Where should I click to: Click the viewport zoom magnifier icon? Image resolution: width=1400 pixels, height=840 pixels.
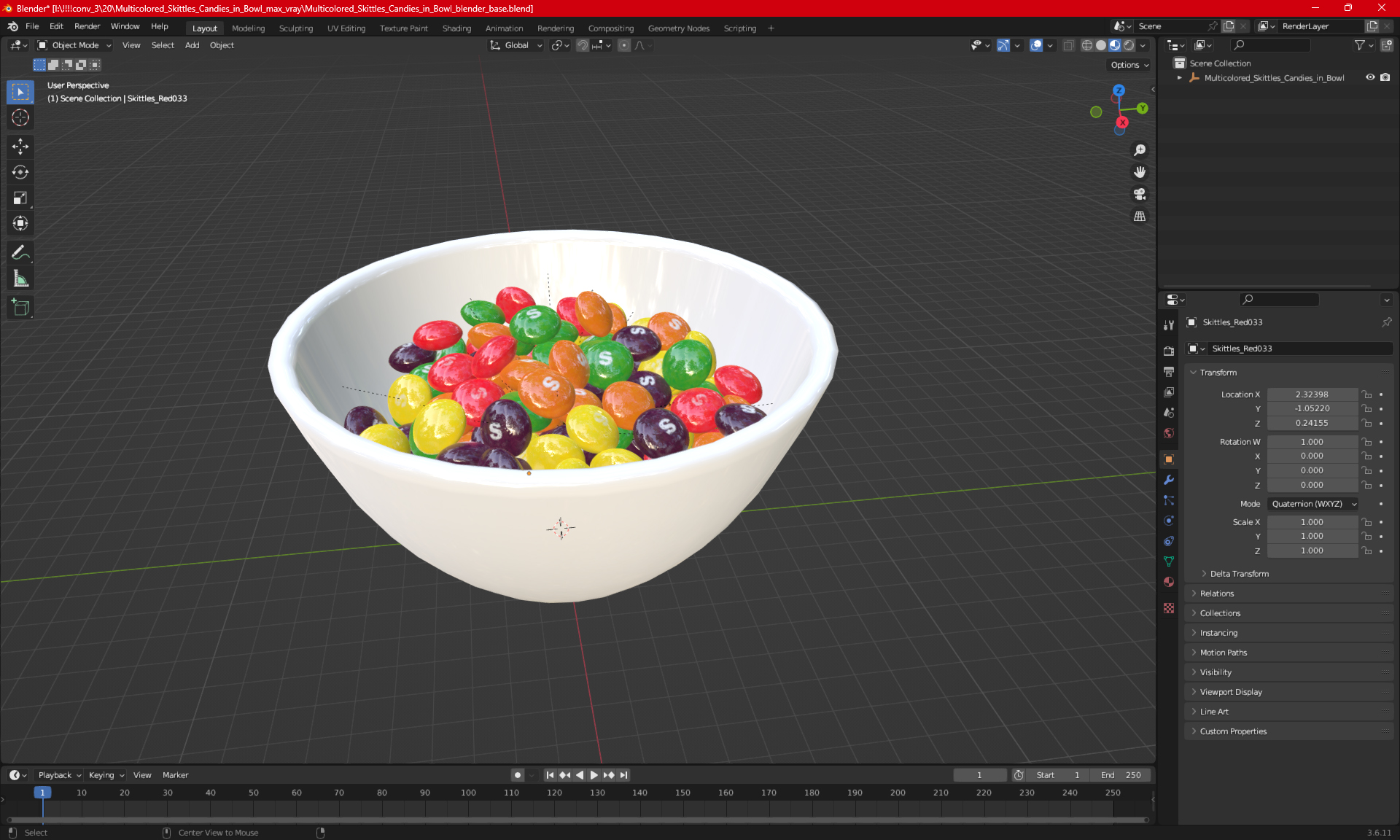[1140, 150]
